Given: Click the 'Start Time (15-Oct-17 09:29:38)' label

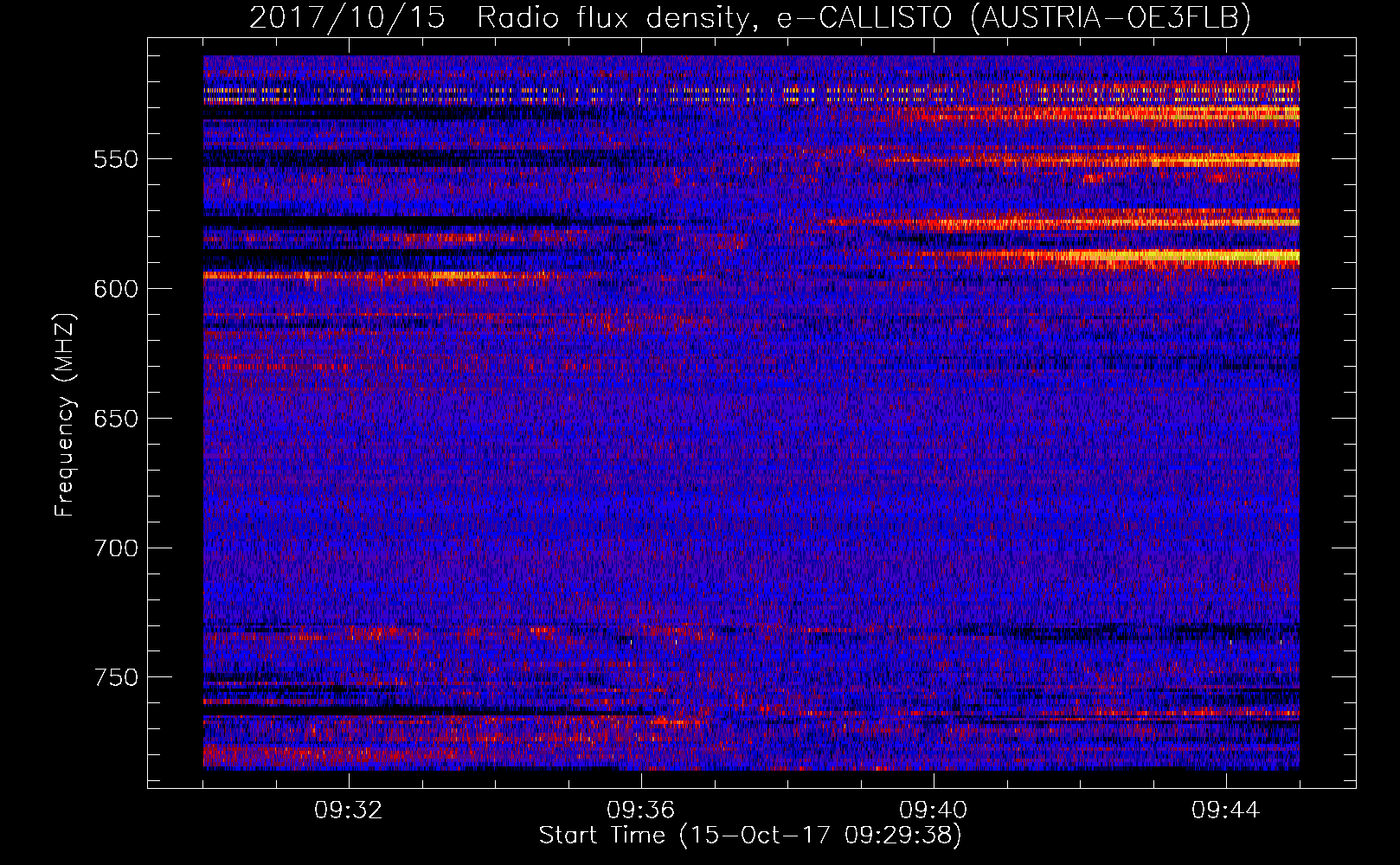Looking at the screenshot, I should 750,836.
